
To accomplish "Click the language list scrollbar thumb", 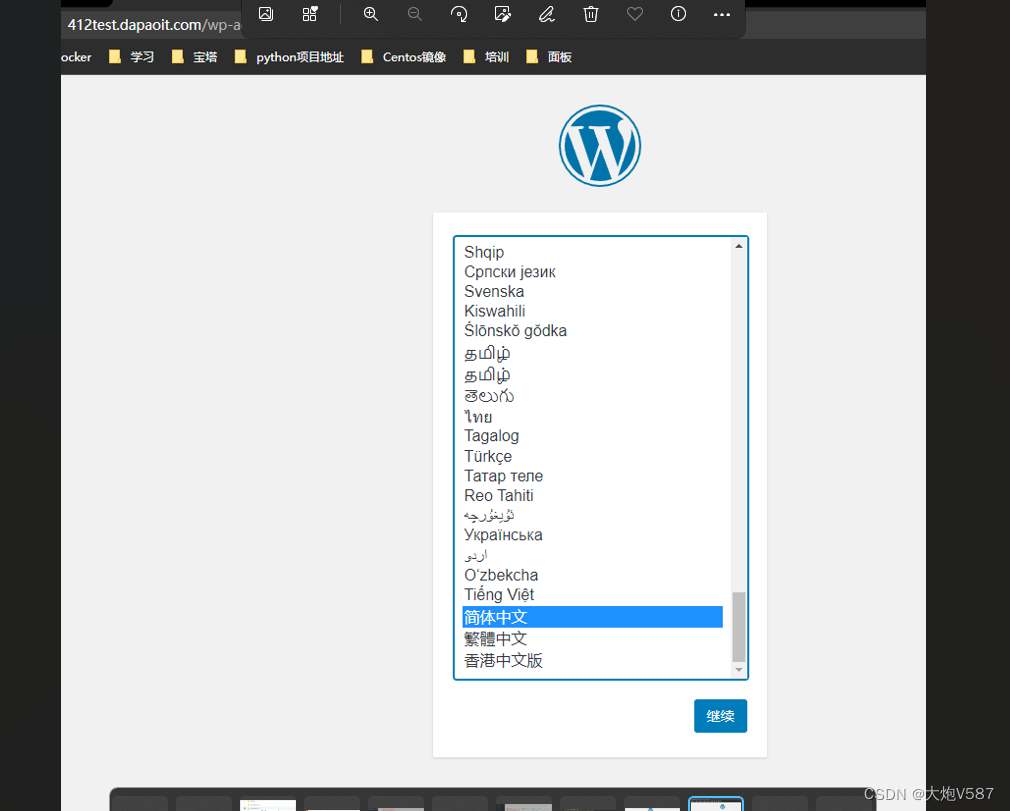I will click(739, 627).
